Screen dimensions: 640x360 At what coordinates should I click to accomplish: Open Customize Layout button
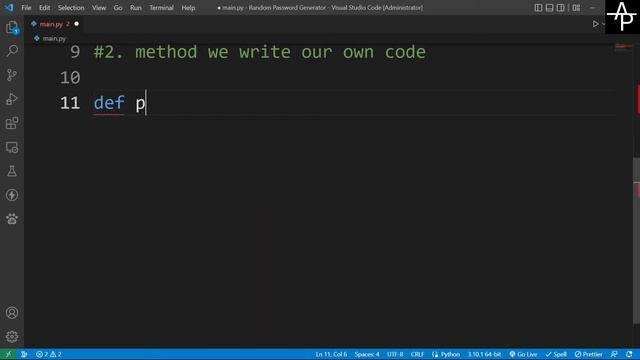click(576, 8)
